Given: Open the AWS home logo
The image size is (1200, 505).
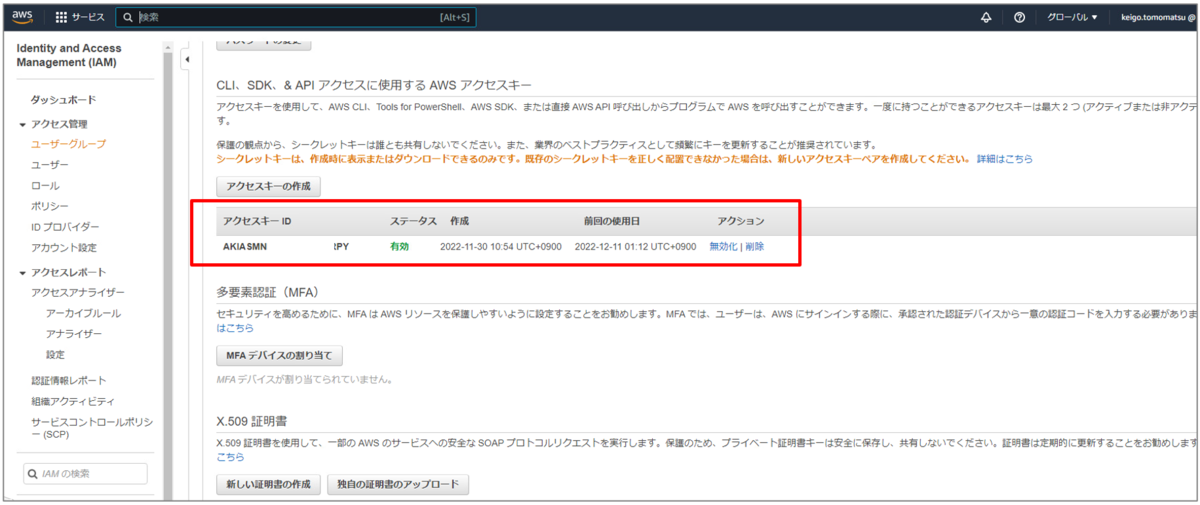Looking at the screenshot, I should [22, 17].
